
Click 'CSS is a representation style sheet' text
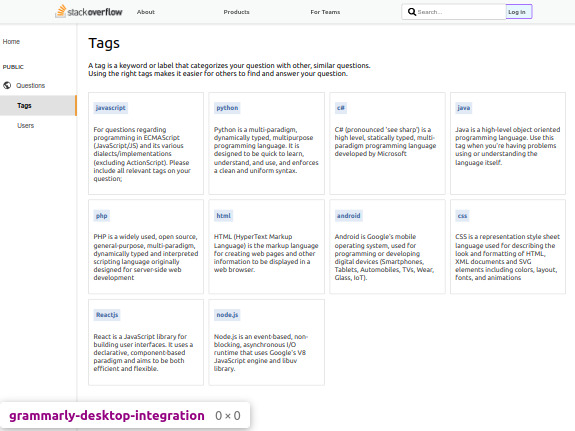[508, 257]
